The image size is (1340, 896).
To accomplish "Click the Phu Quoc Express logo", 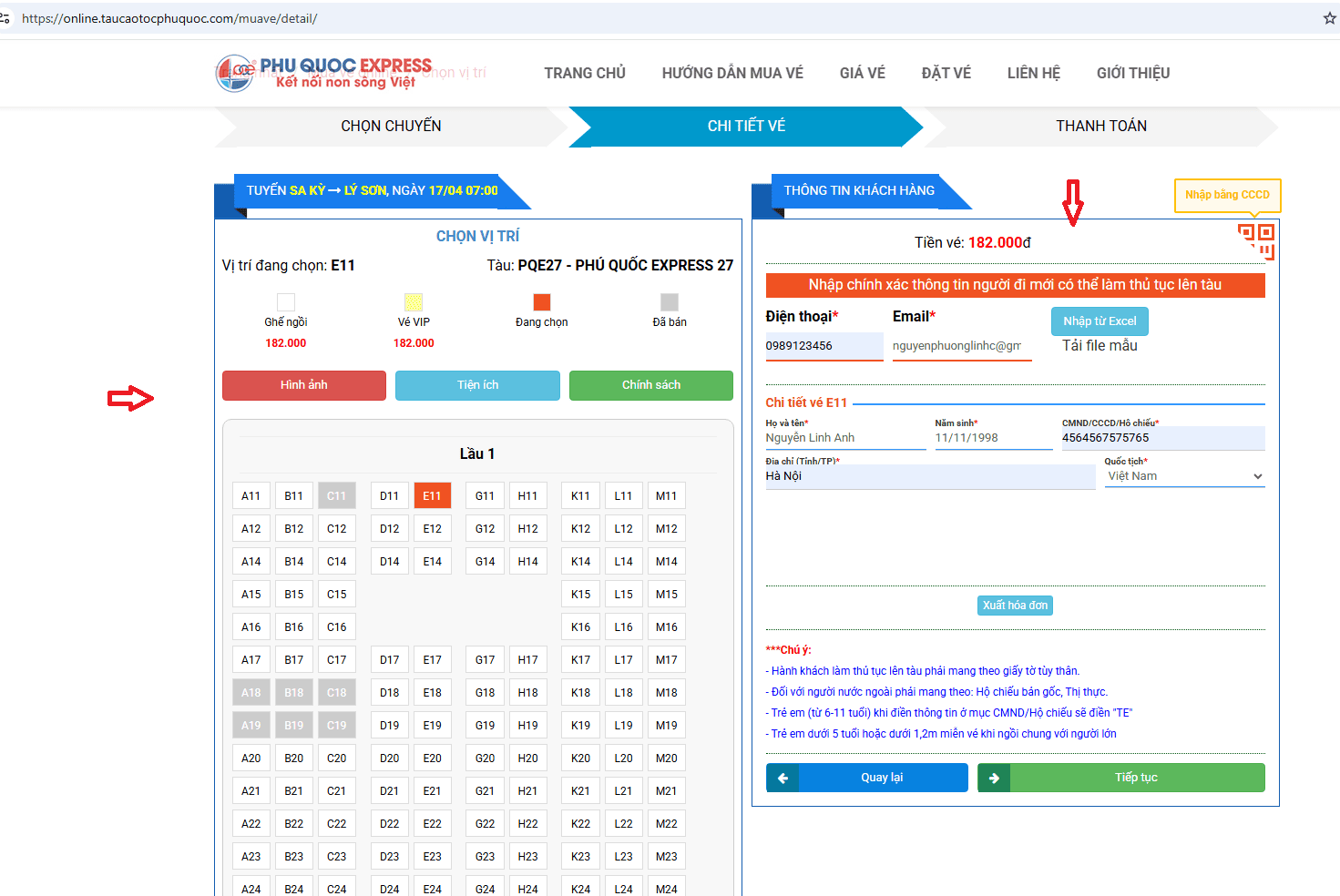I will tap(323, 73).
